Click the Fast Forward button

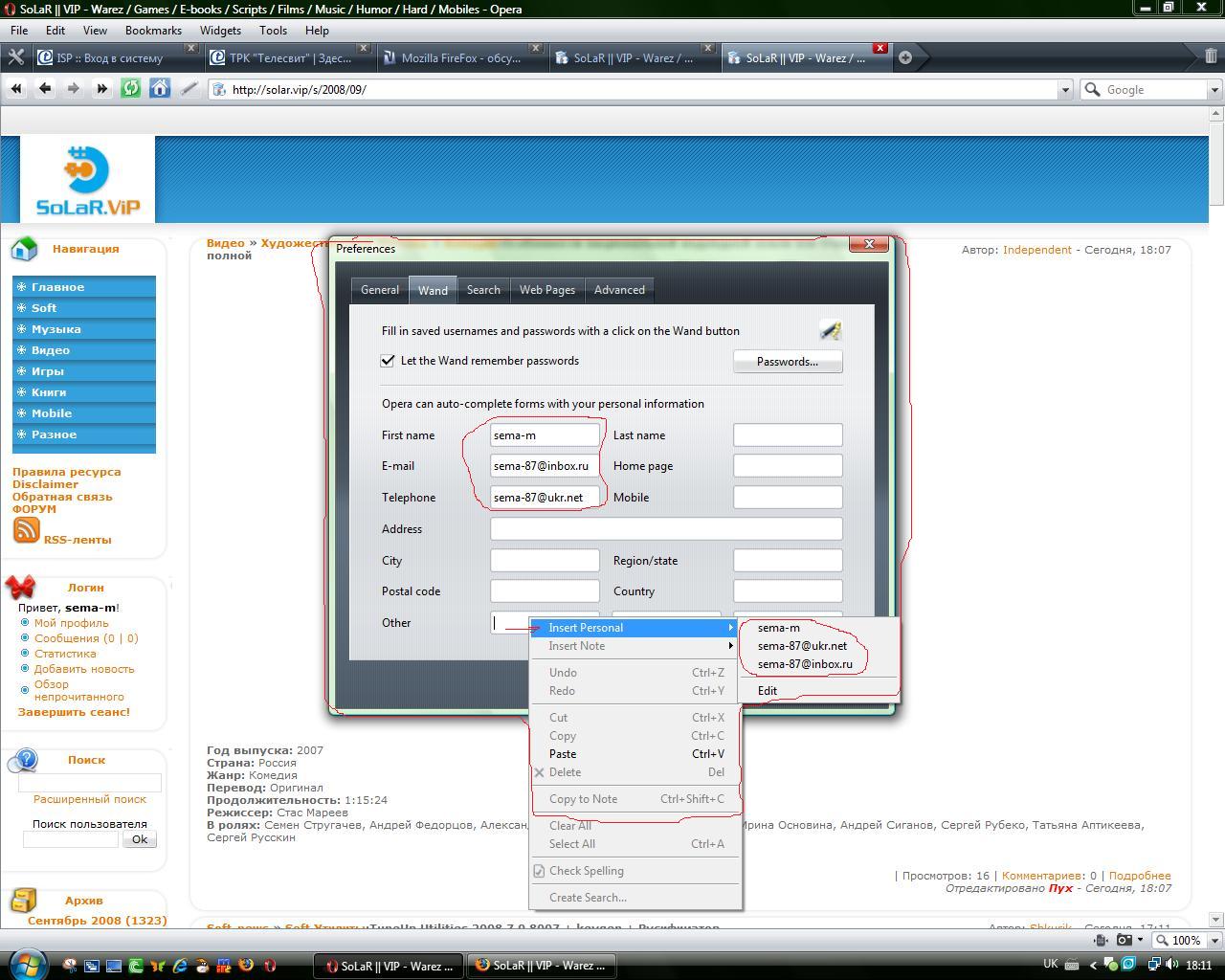[x=101, y=89]
